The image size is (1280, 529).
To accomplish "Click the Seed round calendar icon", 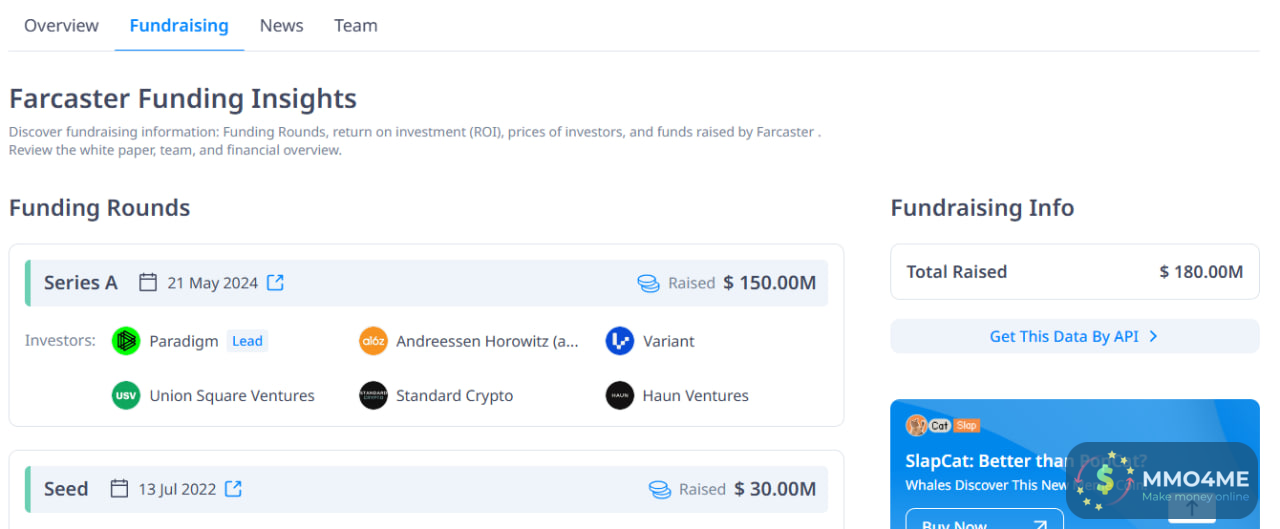I will pos(120,489).
